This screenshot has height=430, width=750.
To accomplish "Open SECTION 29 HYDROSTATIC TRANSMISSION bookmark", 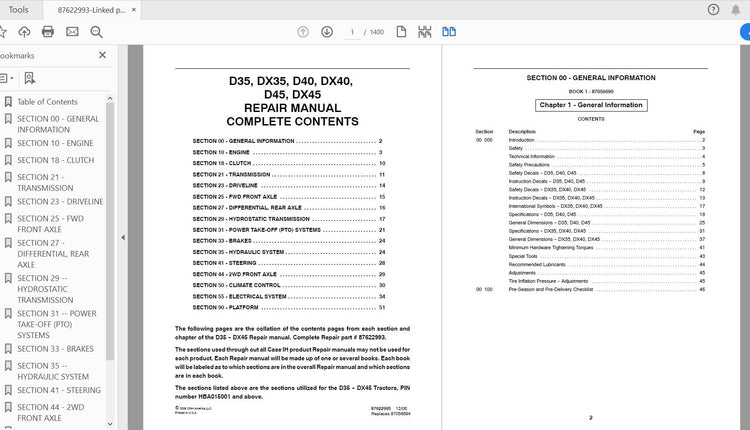I will click(x=45, y=289).
